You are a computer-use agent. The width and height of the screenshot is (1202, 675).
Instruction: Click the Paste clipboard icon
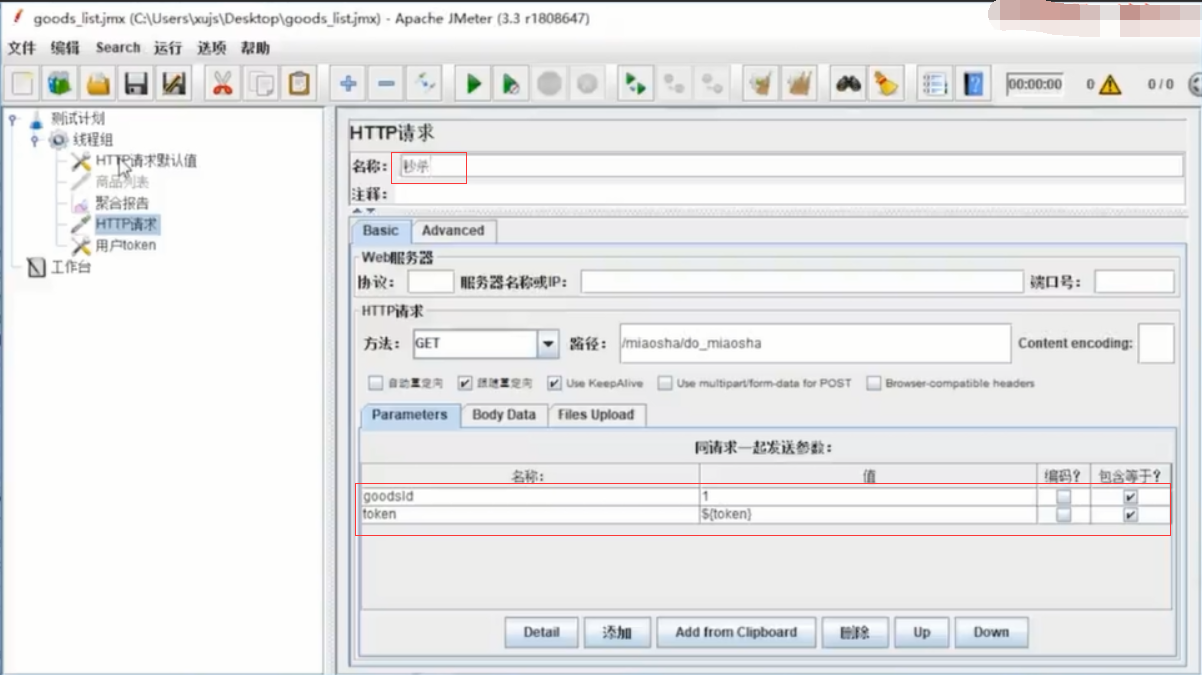click(299, 84)
